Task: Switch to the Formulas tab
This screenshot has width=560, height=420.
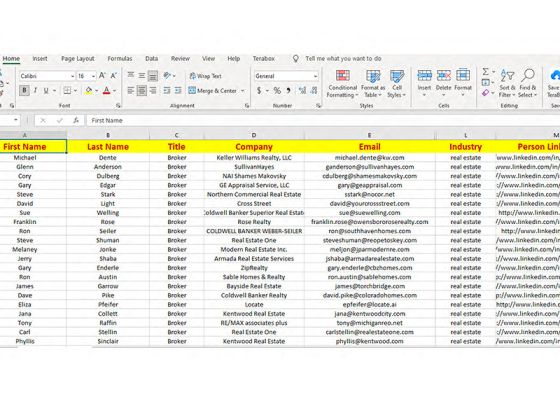Action: pos(120,59)
